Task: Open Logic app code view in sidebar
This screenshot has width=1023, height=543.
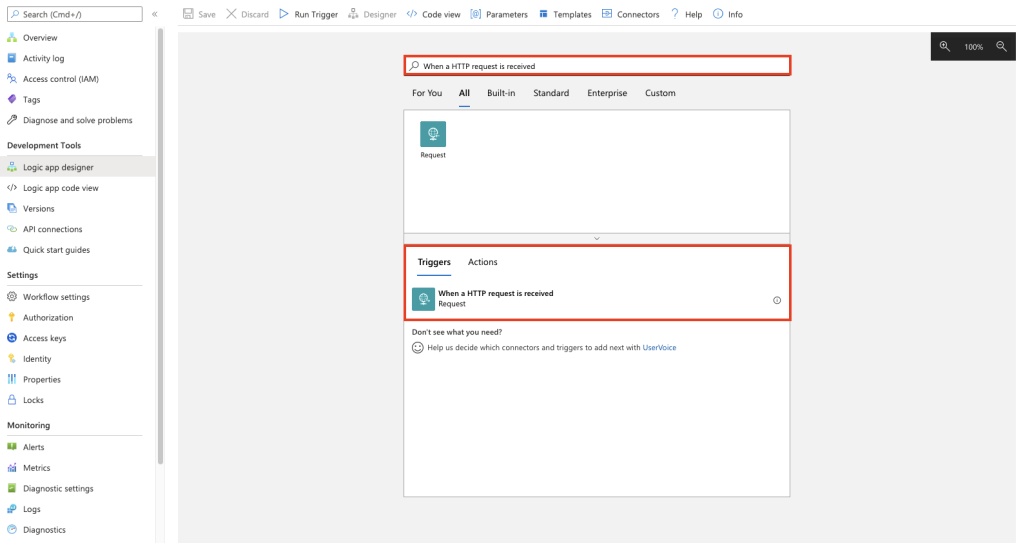Action: [60, 188]
